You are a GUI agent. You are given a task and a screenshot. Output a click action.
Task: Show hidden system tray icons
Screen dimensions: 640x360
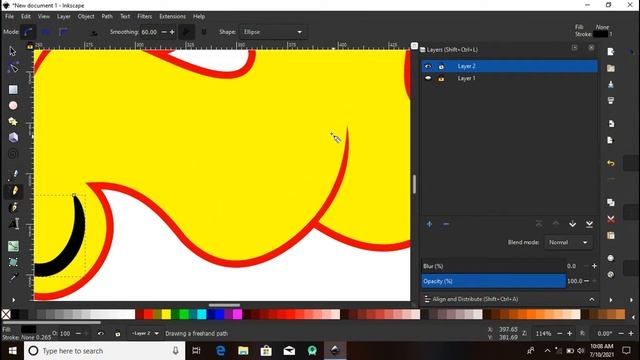pos(547,351)
